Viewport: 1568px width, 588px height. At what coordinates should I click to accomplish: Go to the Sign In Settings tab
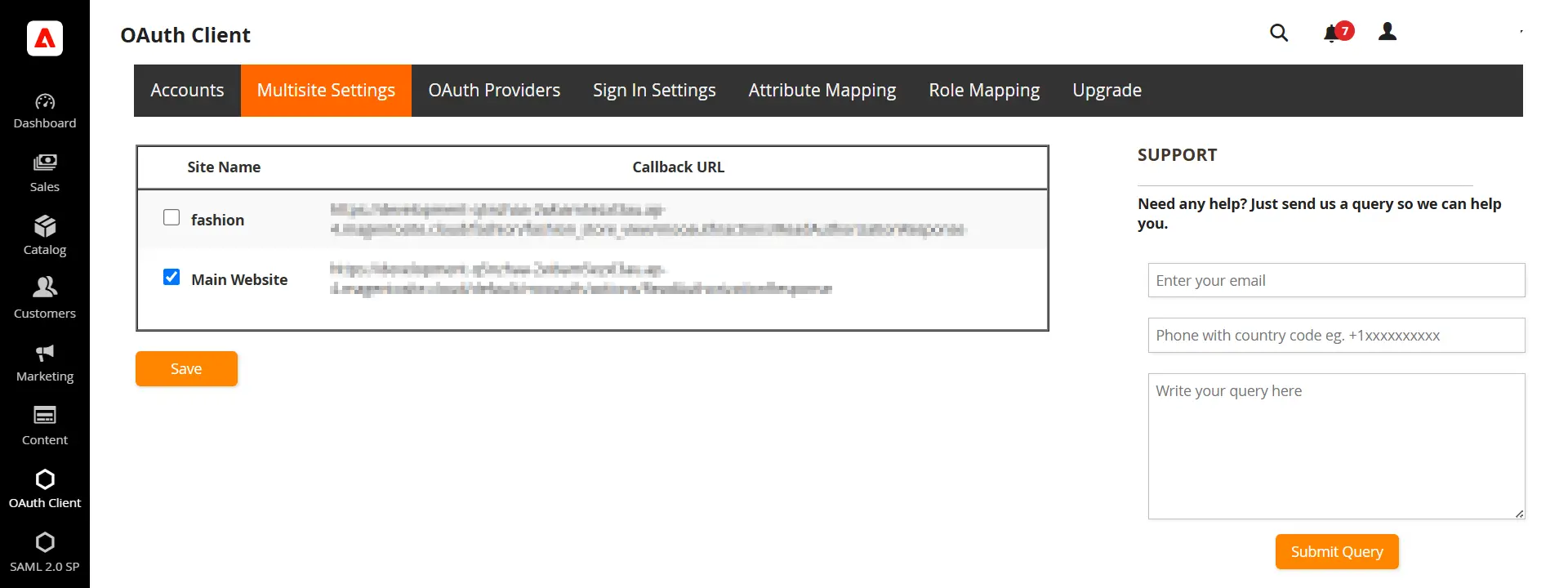click(x=654, y=91)
